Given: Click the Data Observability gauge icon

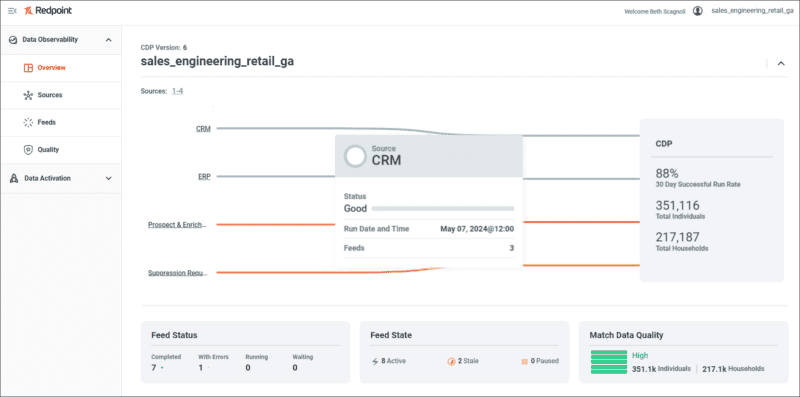Looking at the screenshot, I should point(13,40).
